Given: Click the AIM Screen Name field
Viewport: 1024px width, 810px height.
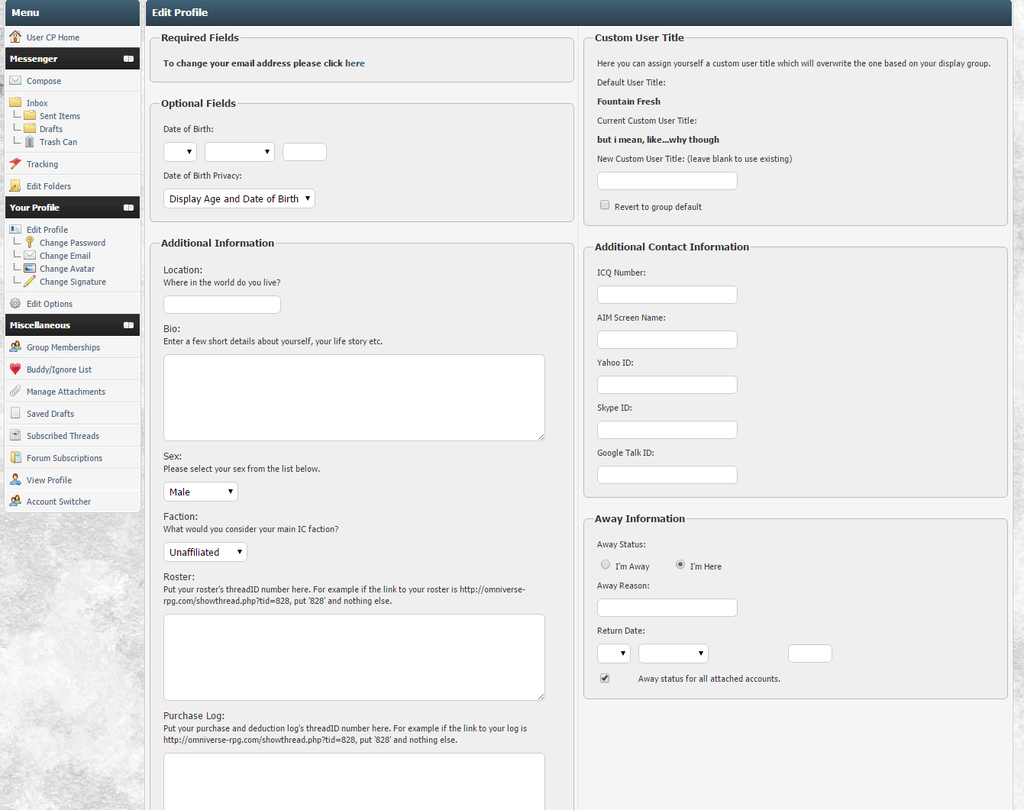Looking at the screenshot, I should tap(667, 340).
